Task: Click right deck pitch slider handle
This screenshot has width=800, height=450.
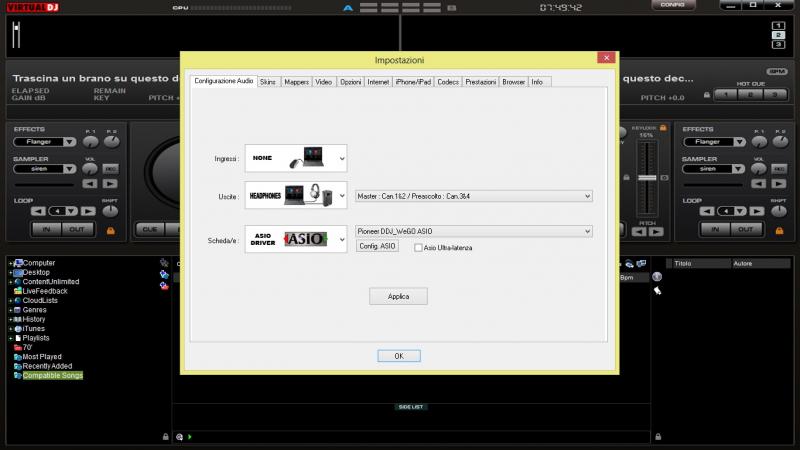Action: [x=647, y=178]
